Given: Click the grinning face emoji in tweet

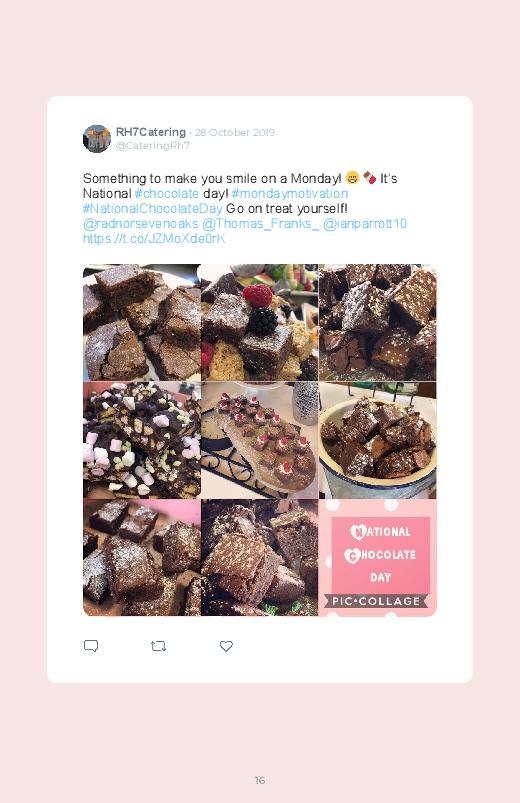Looking at the screenshot, I should coord(352,178).
